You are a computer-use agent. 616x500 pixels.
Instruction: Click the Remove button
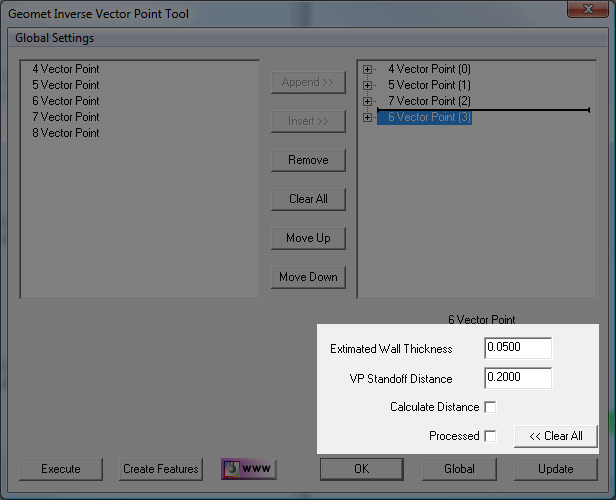pos(308,160)
